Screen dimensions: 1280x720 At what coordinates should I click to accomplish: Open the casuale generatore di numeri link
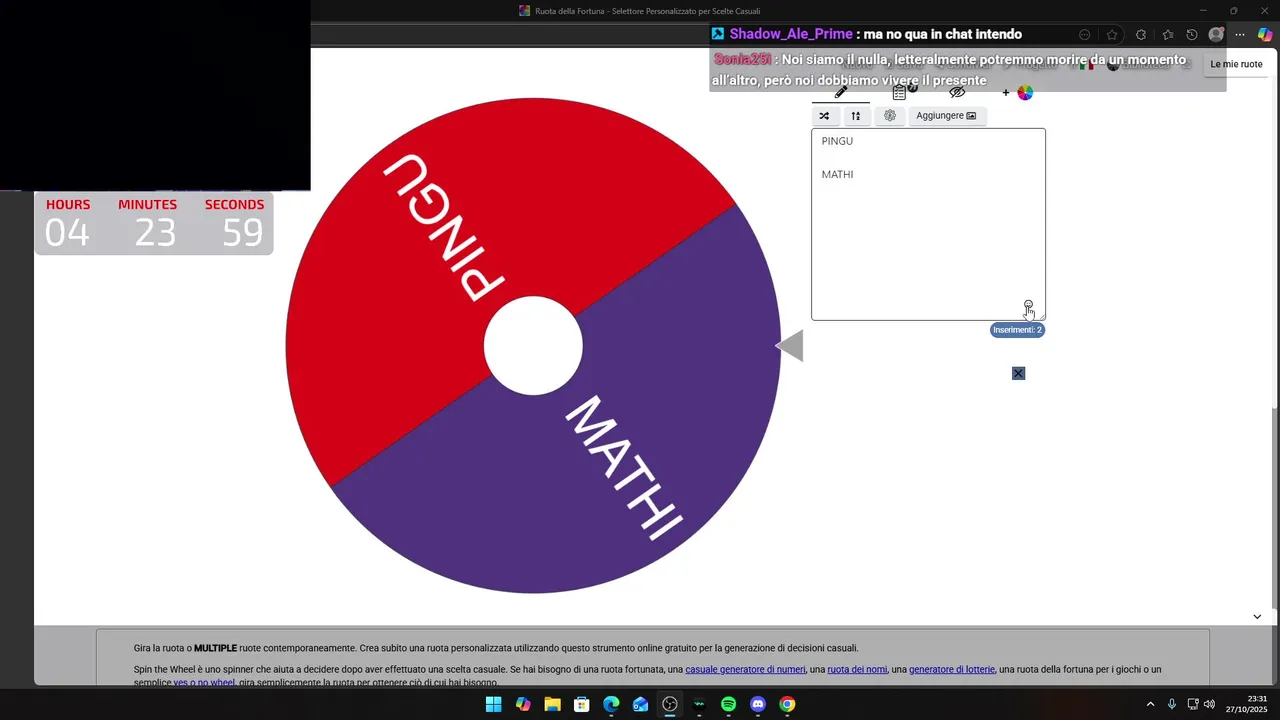coord(745,670)
